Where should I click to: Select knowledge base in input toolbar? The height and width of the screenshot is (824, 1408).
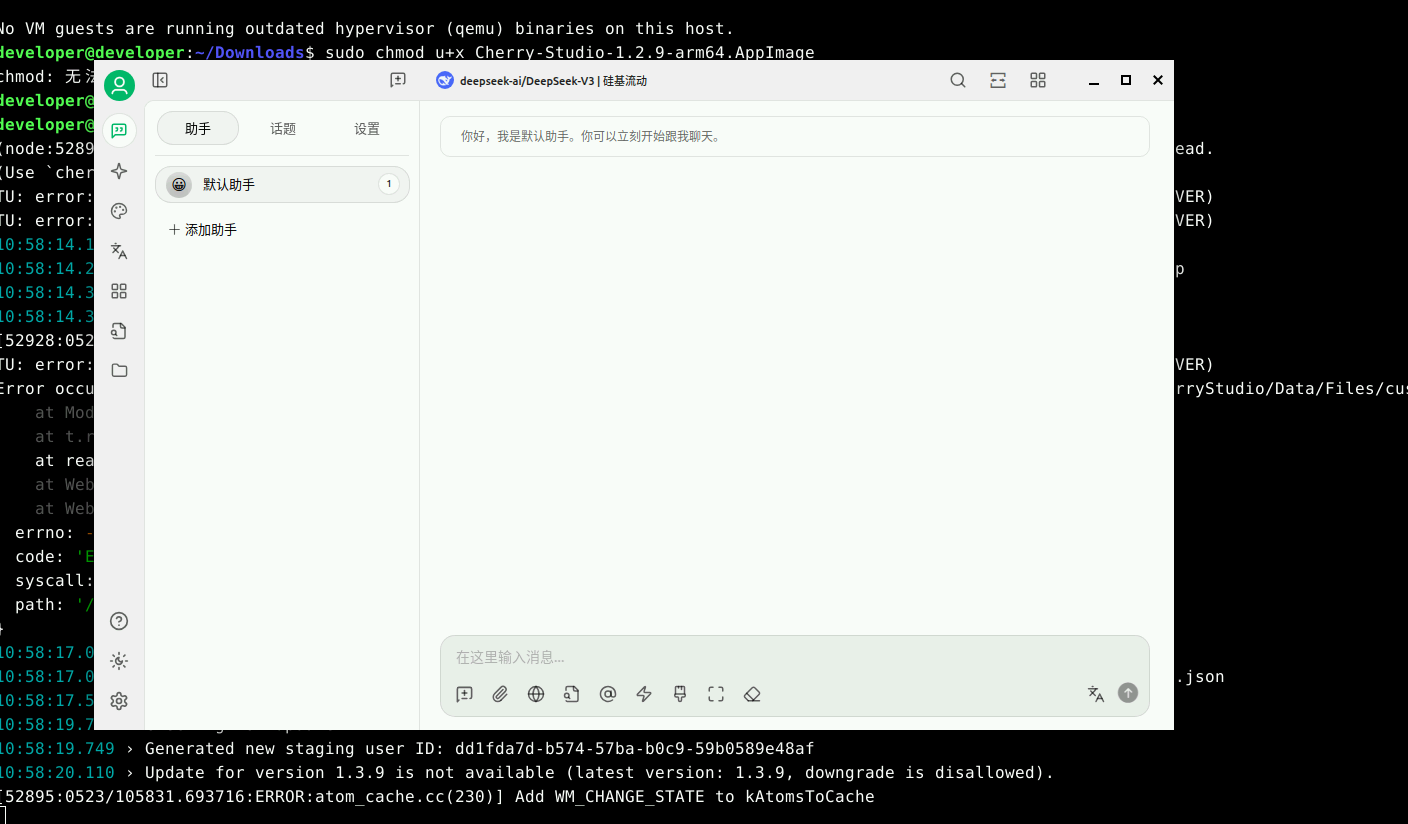[572, 694]
